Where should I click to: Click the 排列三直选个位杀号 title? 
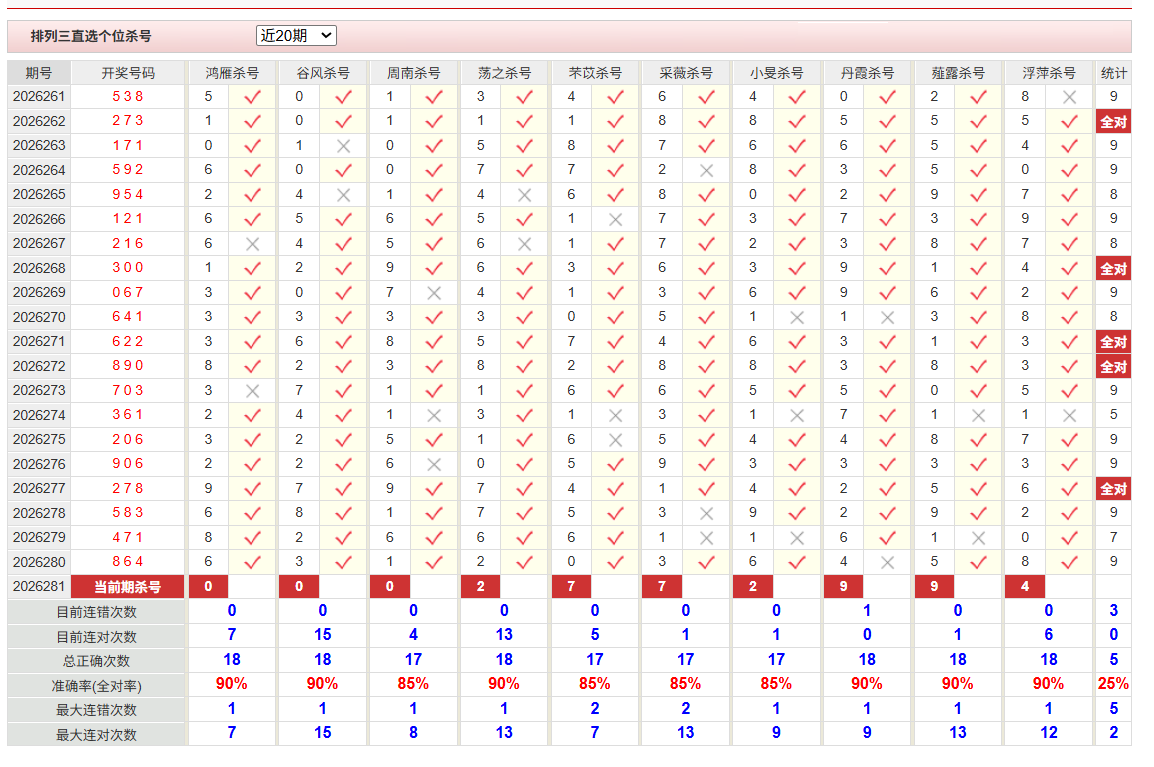click(x=91, y=36)
